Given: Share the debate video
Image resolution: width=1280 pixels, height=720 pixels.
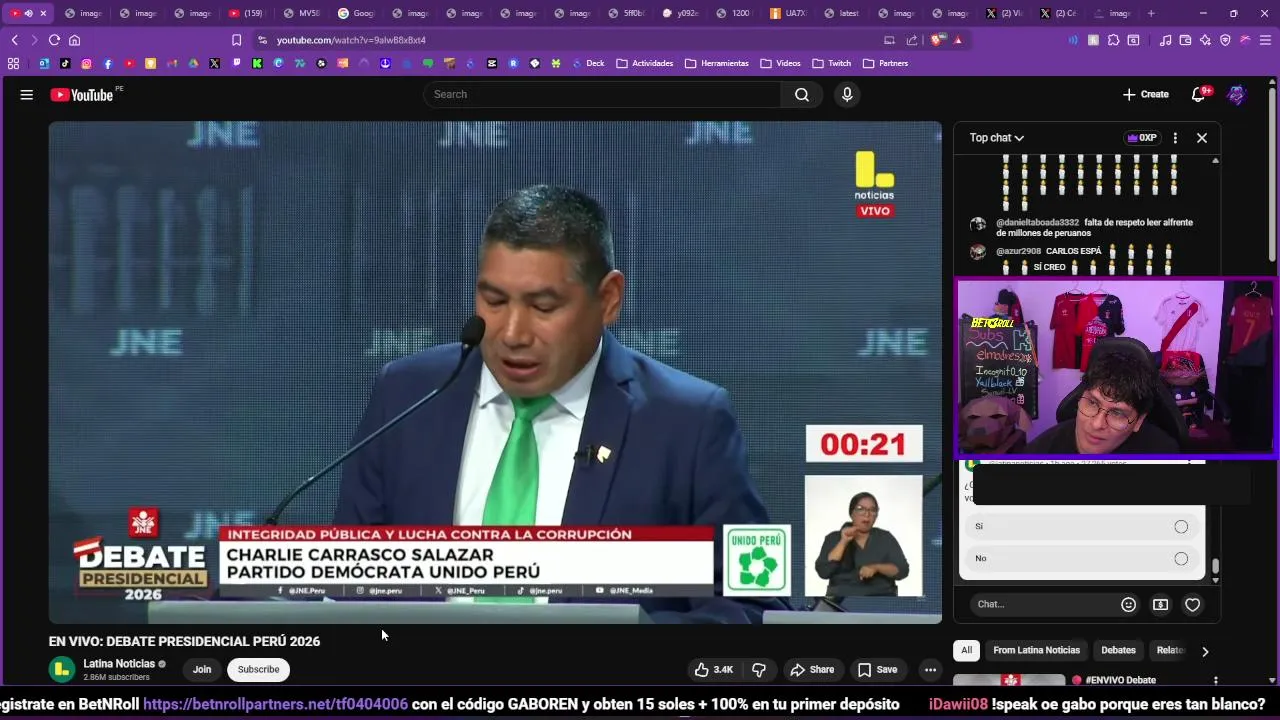Looking at the screenshot, I should click(811, 670).
